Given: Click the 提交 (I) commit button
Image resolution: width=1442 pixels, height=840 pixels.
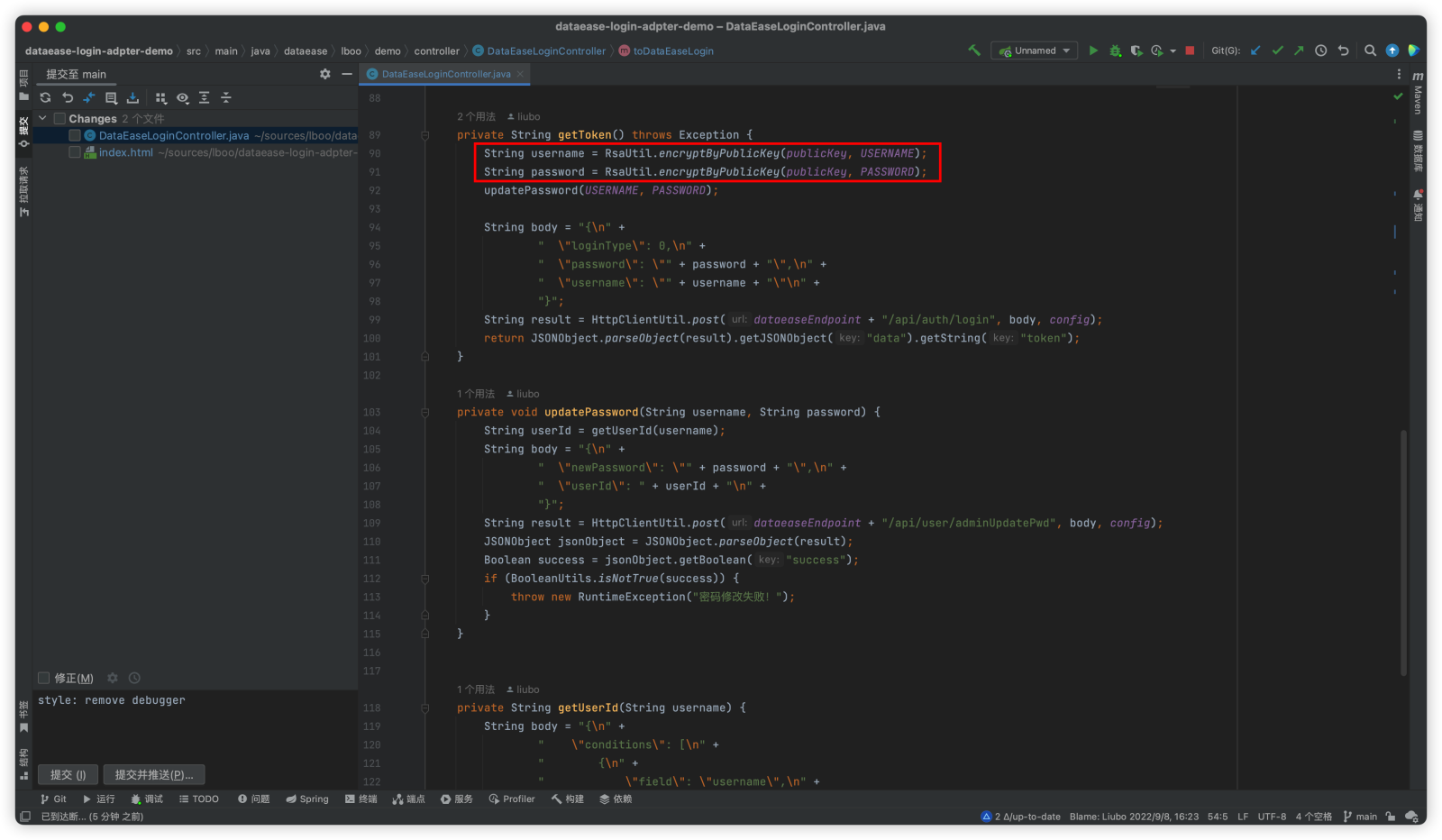Looking at the screenshot, I should (x=68, y=774).
